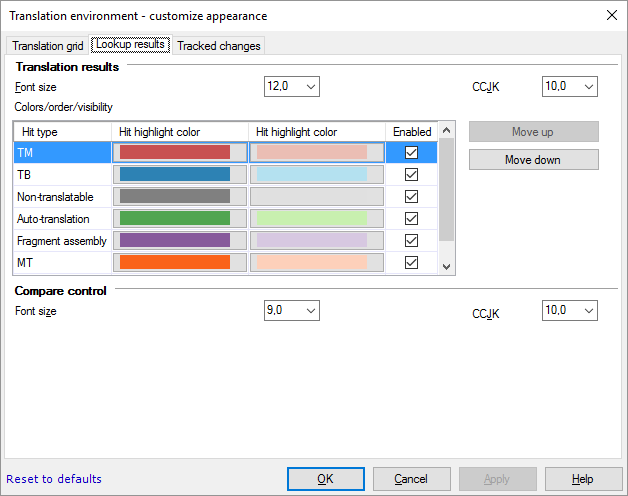Pick the red TM highlight color

(x=180, y=152)
